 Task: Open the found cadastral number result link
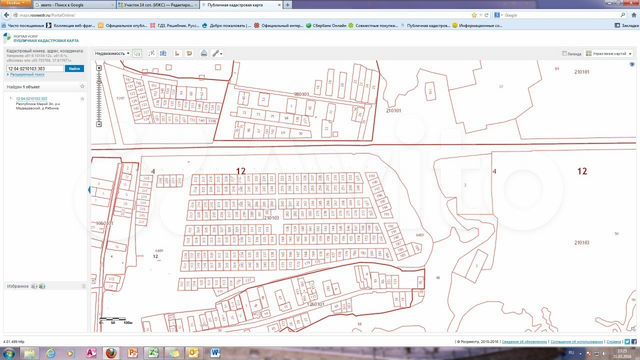pos(31,99)
